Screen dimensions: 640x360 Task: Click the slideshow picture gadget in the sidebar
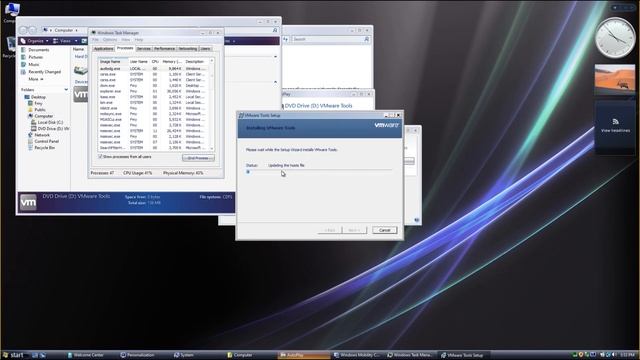(x=615, y=79)
